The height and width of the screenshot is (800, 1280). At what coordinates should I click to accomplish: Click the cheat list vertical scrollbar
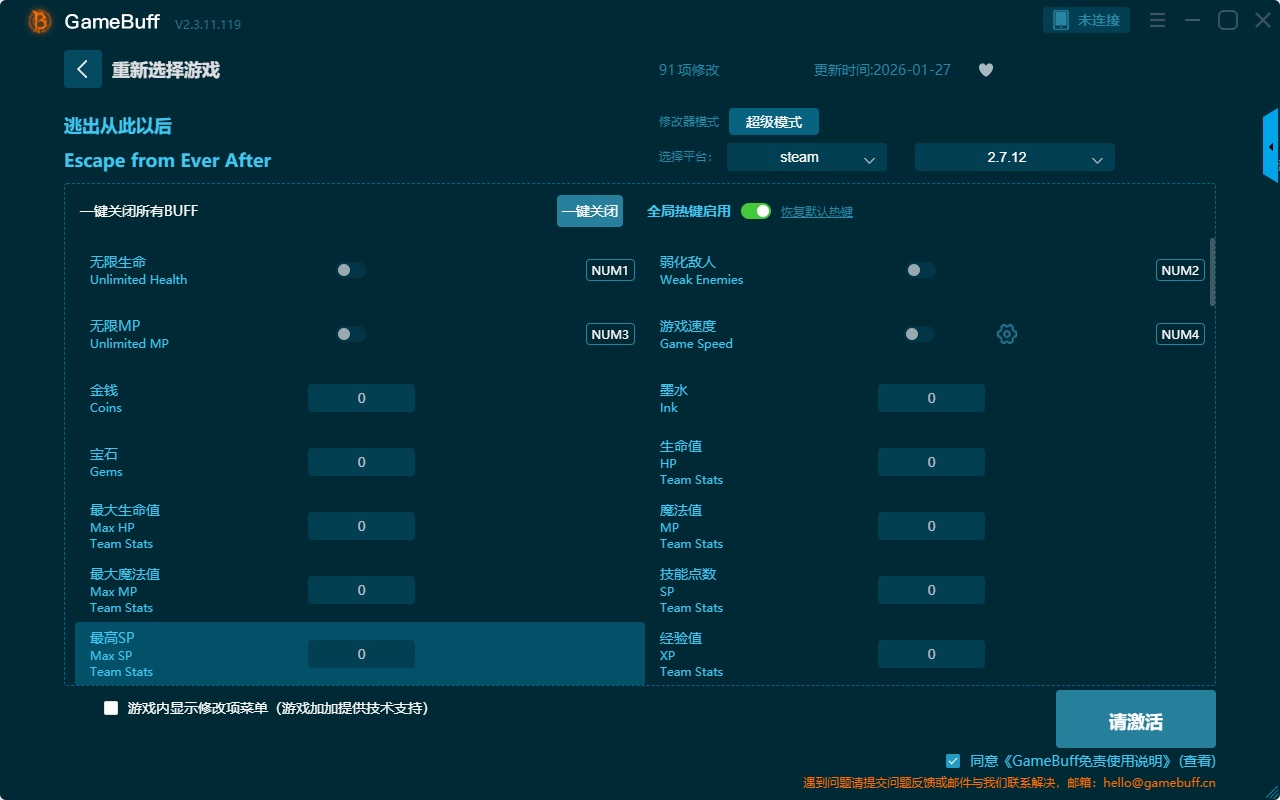pyautogui.click(x=1212, y=272)
